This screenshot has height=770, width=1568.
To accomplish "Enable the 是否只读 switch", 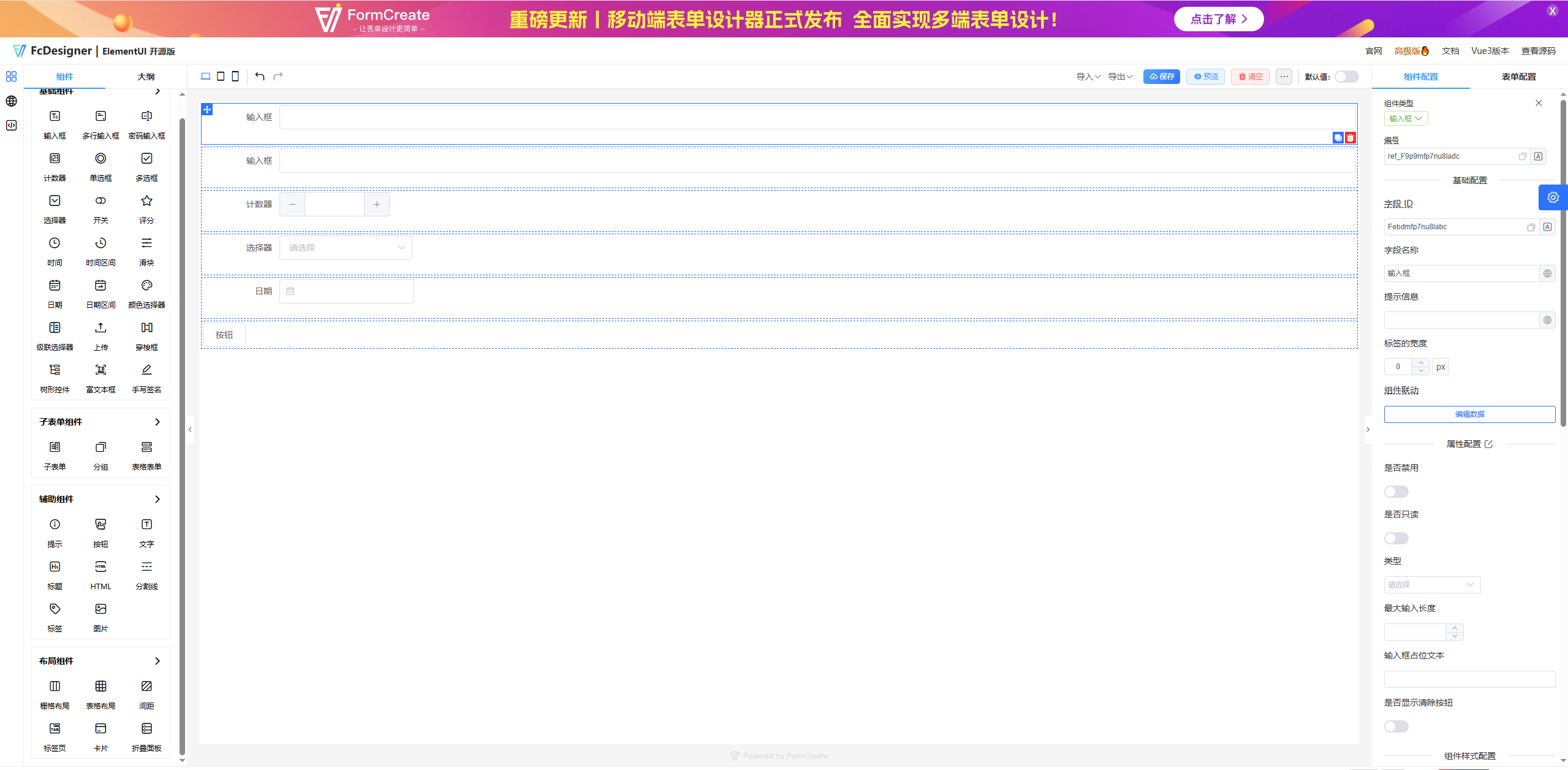I will click(x=1396, y=538).
